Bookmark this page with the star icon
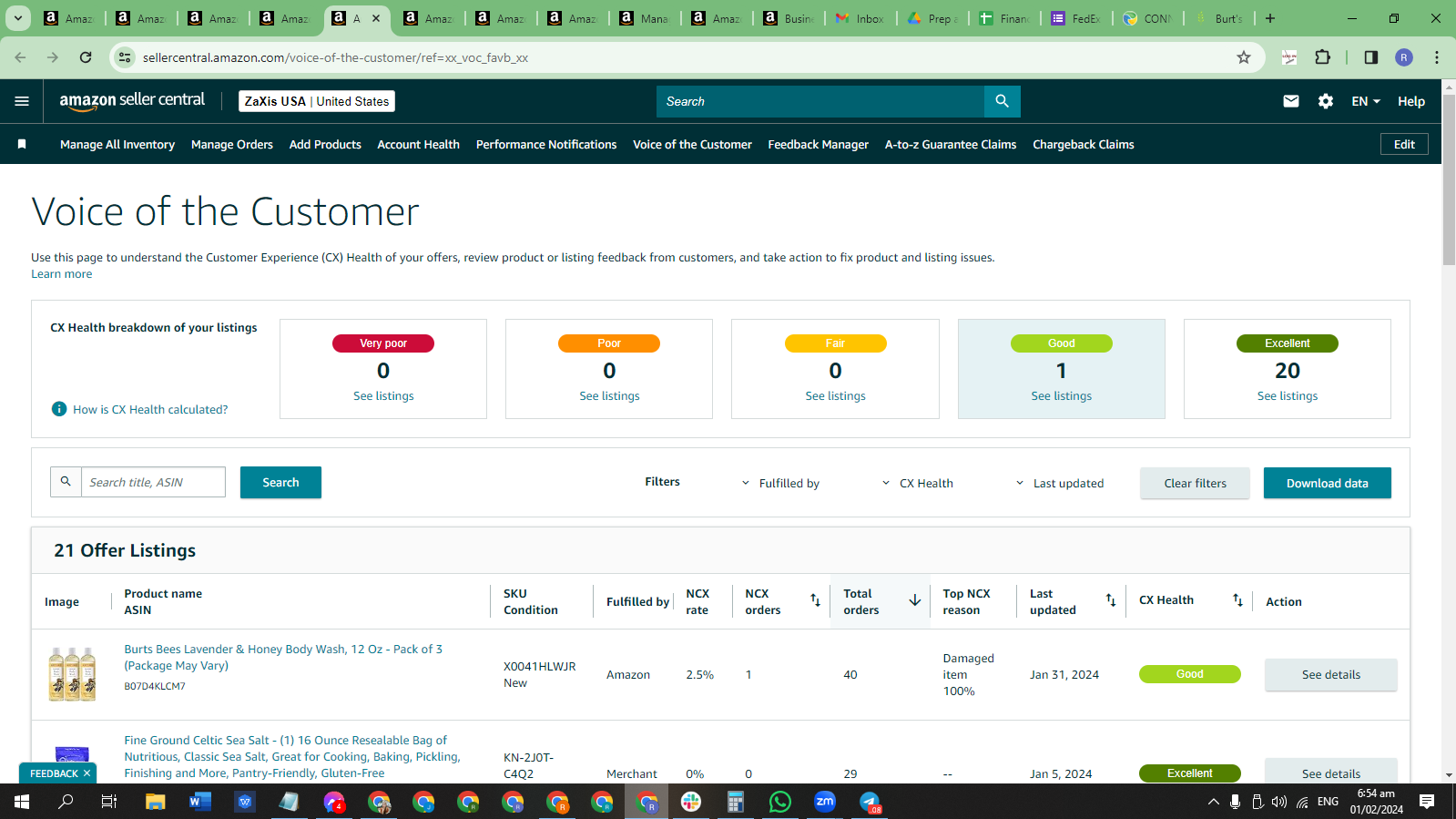The image size is (1456, 819). 1244,57
